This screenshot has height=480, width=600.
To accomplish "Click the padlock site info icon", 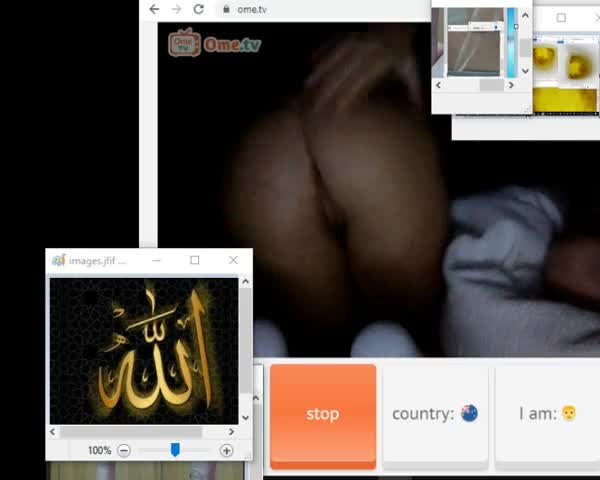I will [x=226, y=9].
